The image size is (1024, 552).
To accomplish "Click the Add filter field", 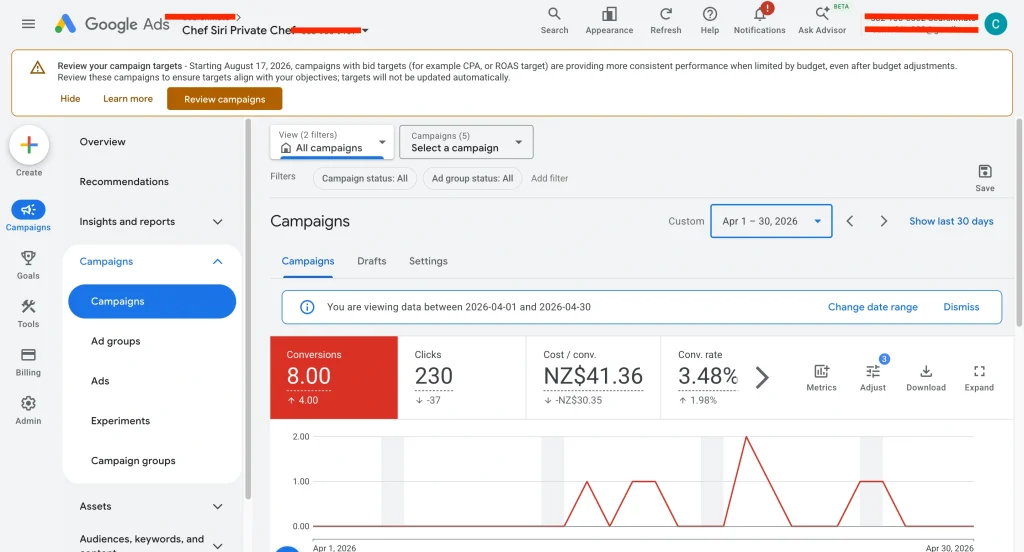I will click(x=549, y=178).
